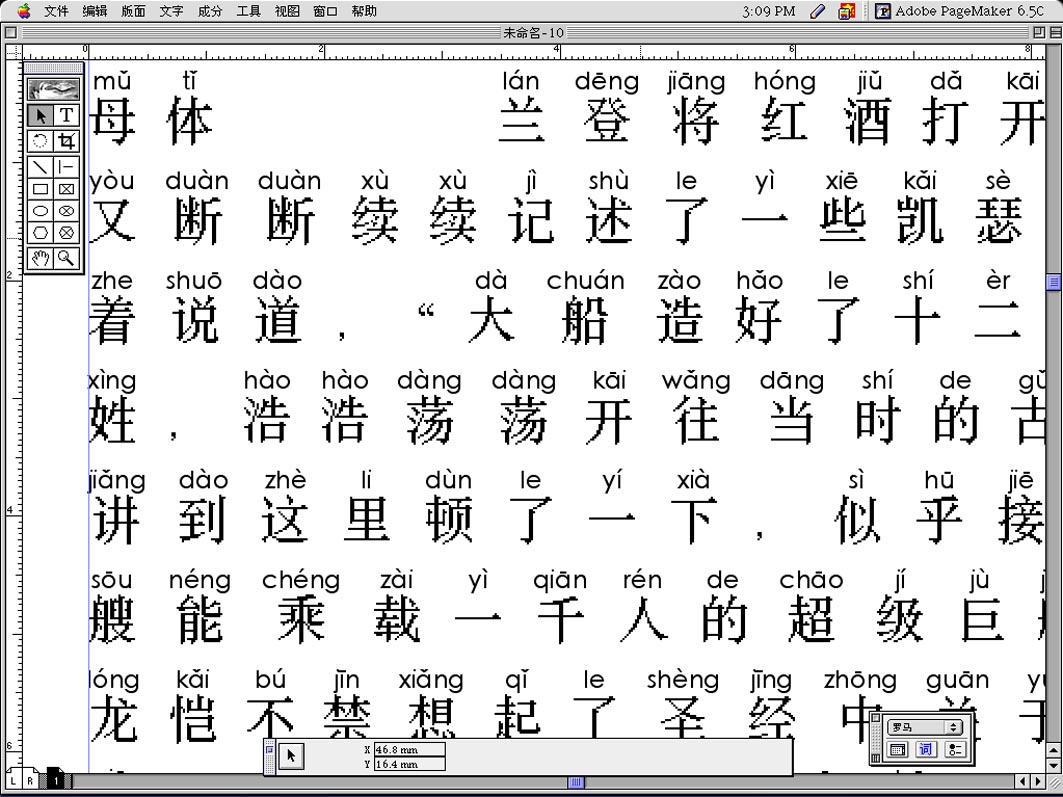Pick the Cropping tool
1063x797 pixels.
[x=66, y=141]
